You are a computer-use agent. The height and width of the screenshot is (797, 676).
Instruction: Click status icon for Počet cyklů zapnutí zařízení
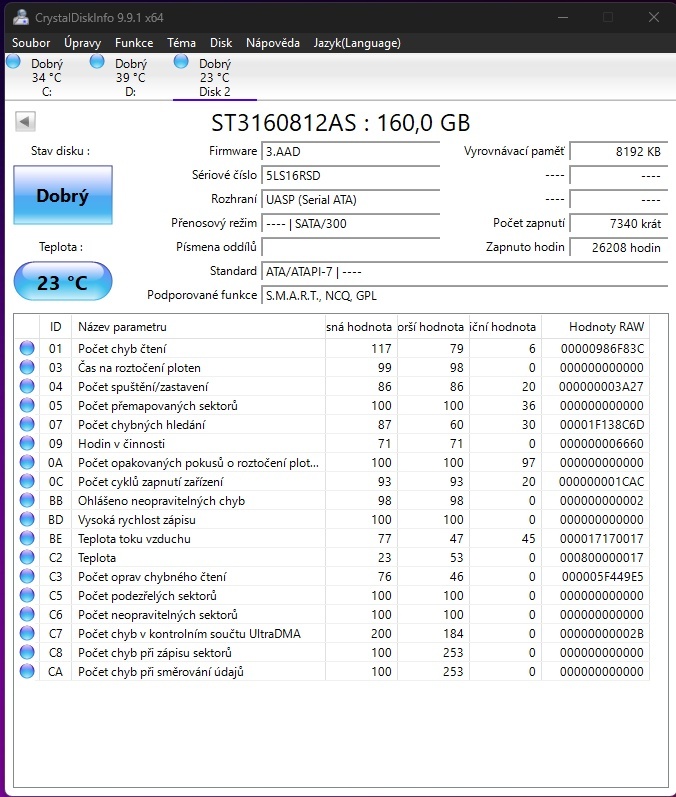point(27,481)
